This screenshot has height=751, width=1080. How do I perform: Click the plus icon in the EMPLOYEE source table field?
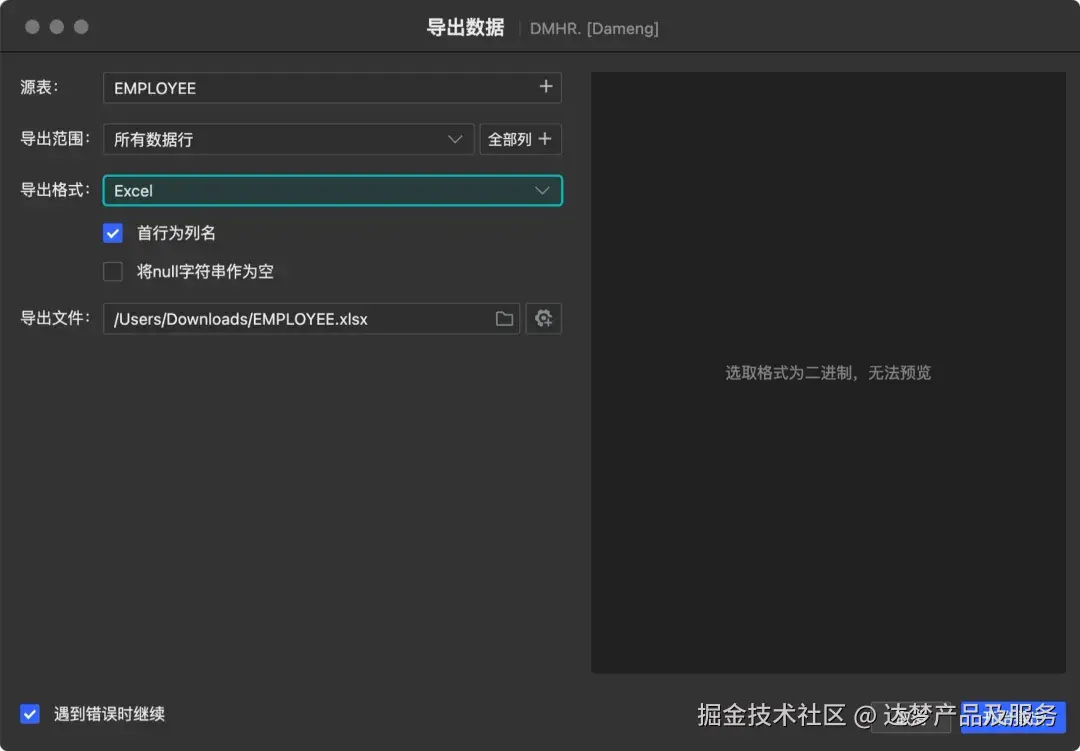click(546, 87)
